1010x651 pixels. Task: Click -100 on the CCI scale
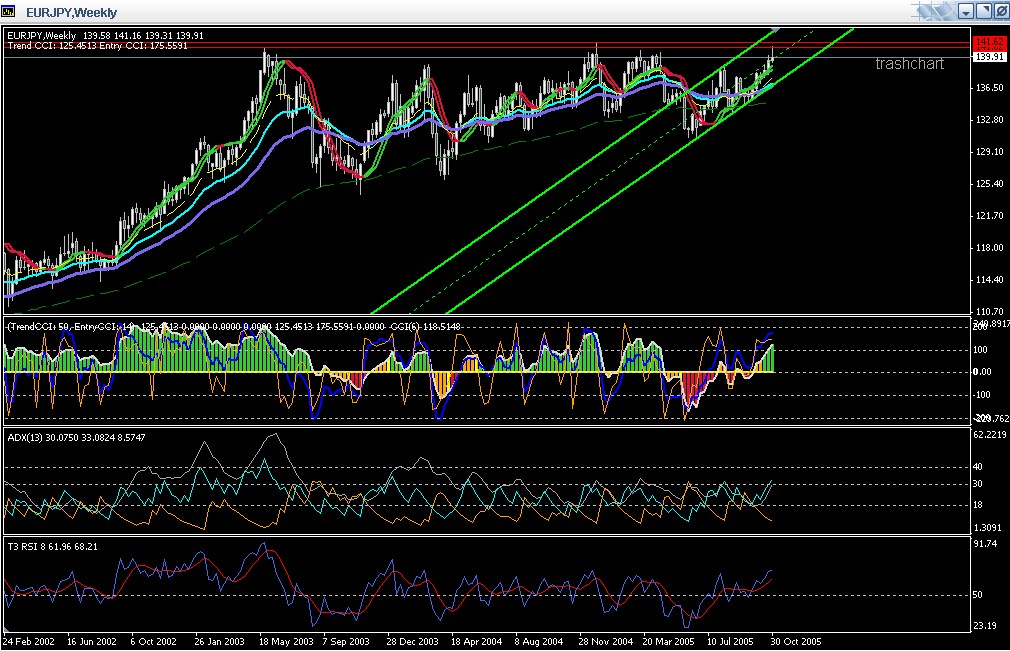pos(980,395)
